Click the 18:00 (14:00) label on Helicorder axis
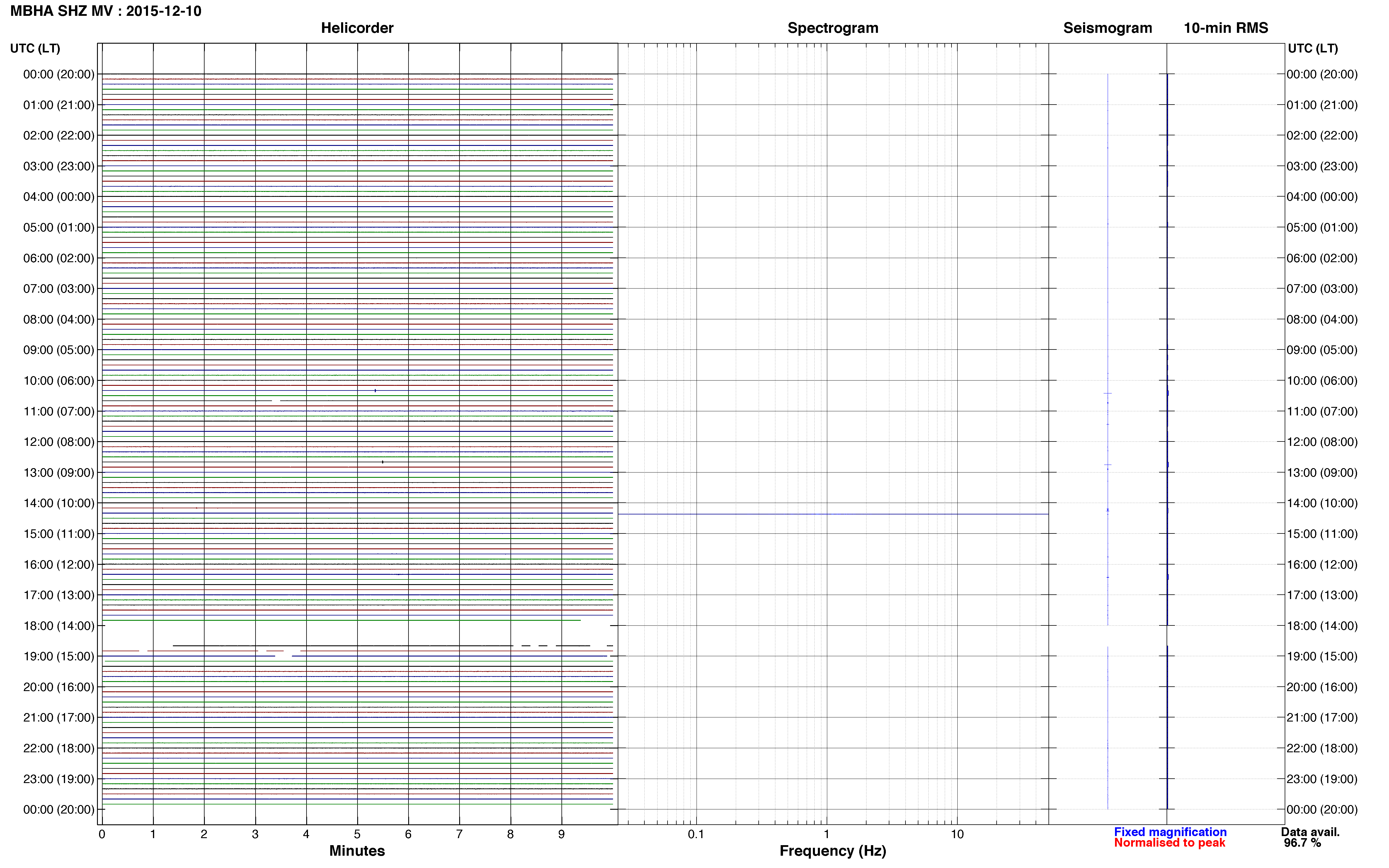Screen dimensions: 1389x868 click(59, 626)
